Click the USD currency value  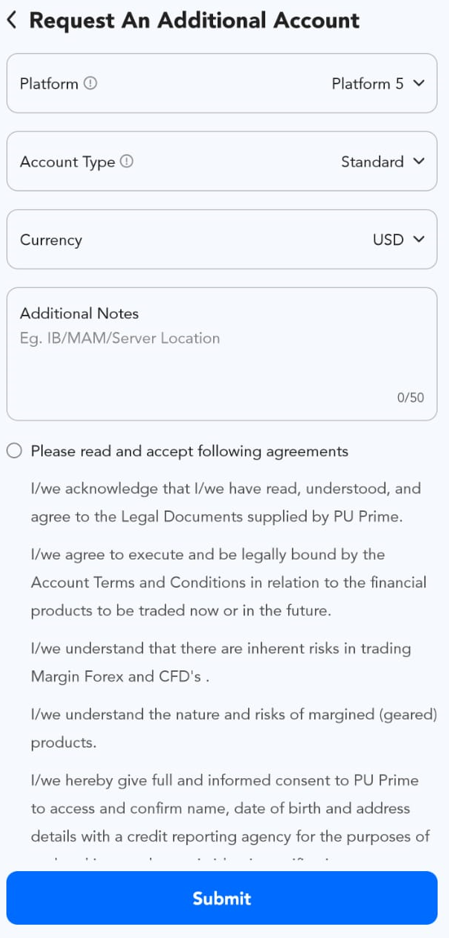pos(389,239)
